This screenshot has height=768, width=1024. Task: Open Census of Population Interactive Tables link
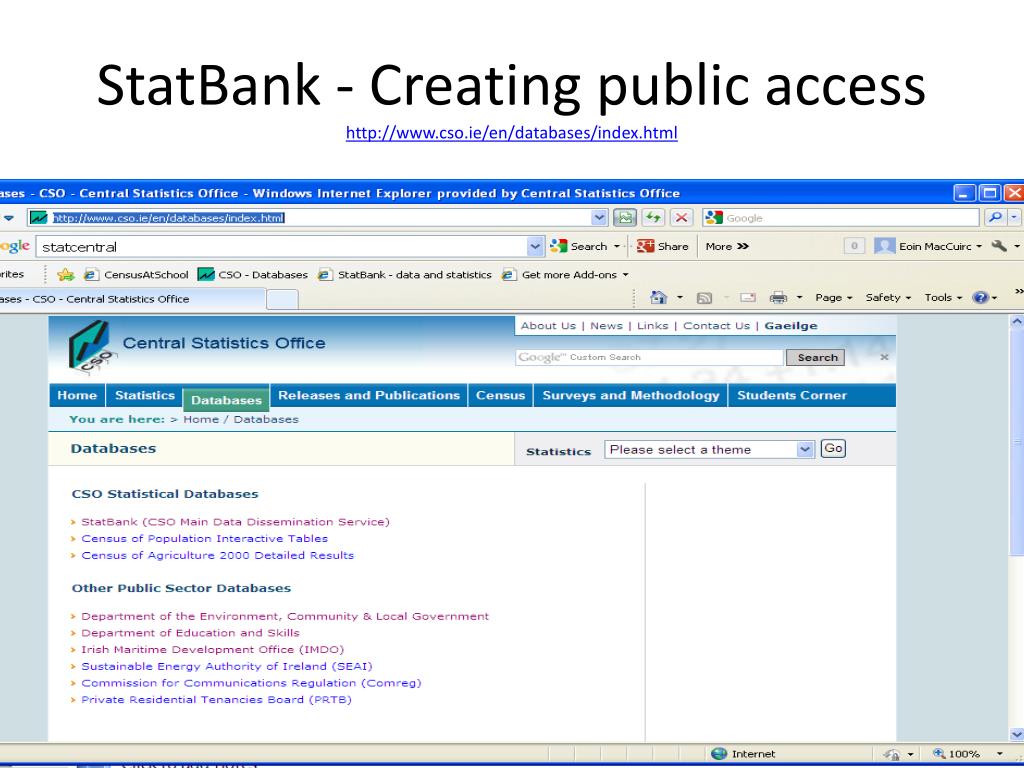(x=204, y=539)
